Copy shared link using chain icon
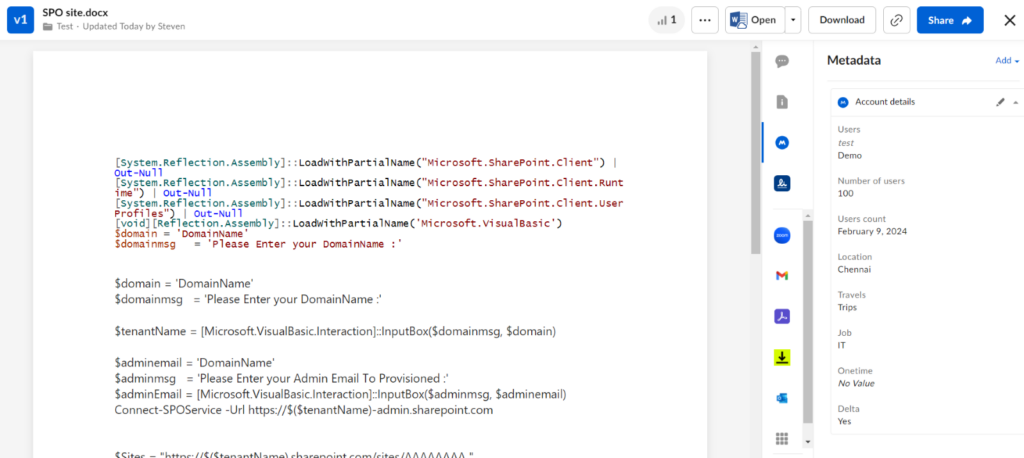 click(897, 20)
